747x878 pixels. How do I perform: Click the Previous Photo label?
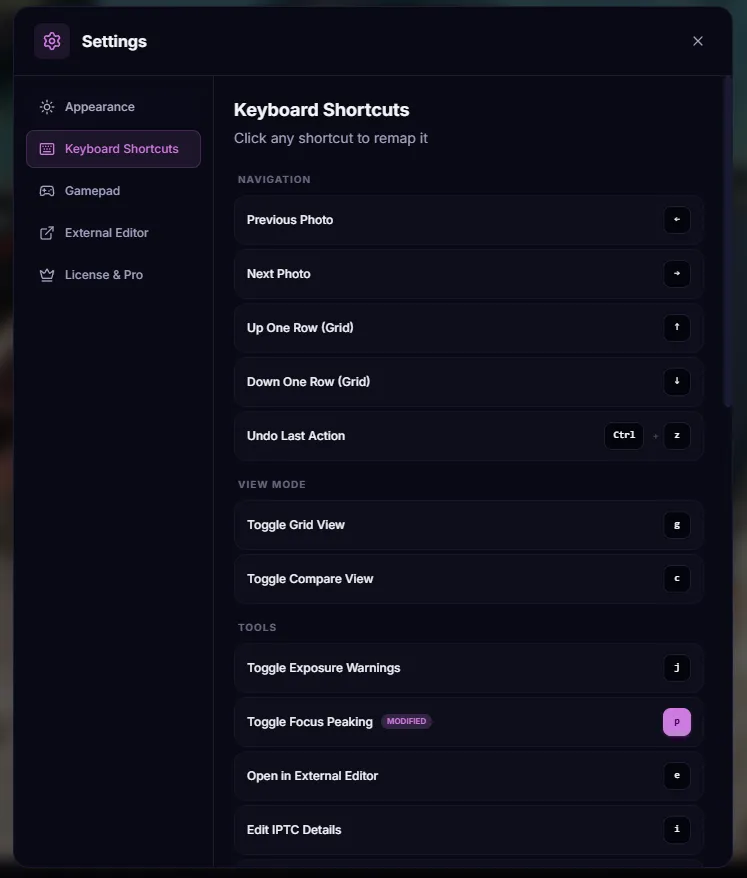pos(290,220)
